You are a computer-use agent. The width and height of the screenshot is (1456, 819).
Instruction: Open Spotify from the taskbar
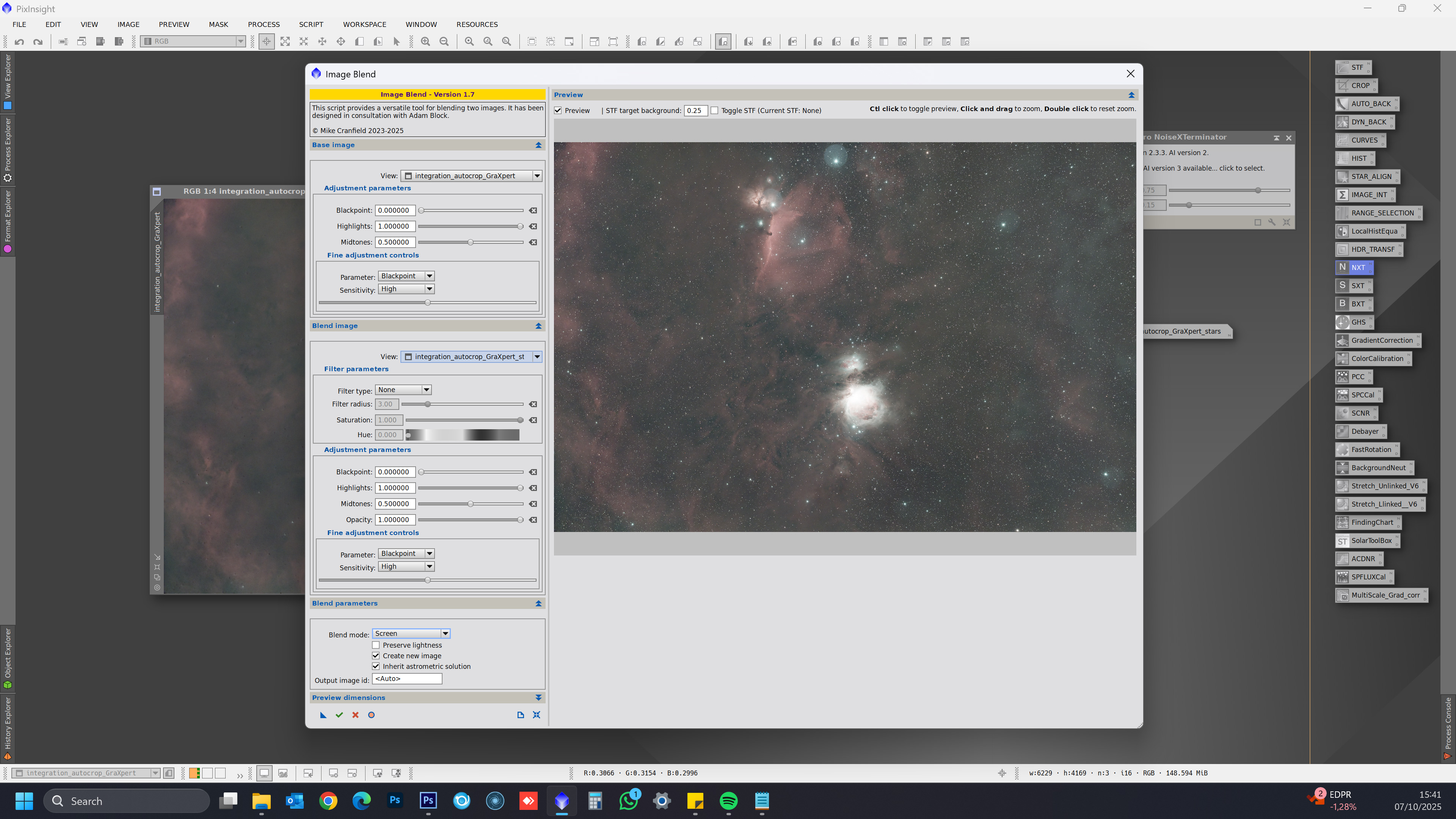pyautogui.click(x=728, y=801)
